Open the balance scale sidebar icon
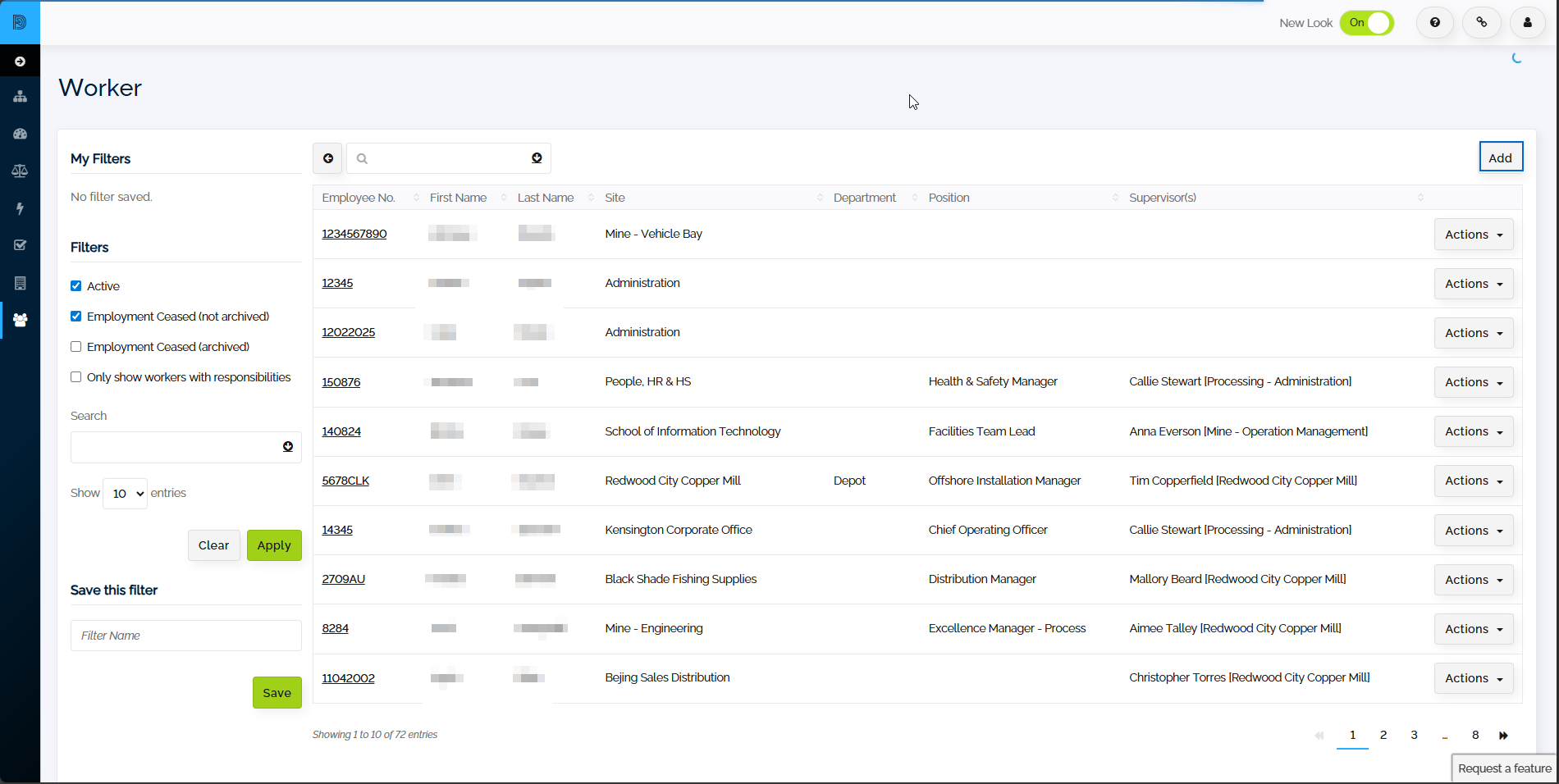The width and height of the screenshot is (1559, 784). pos(20,171)
